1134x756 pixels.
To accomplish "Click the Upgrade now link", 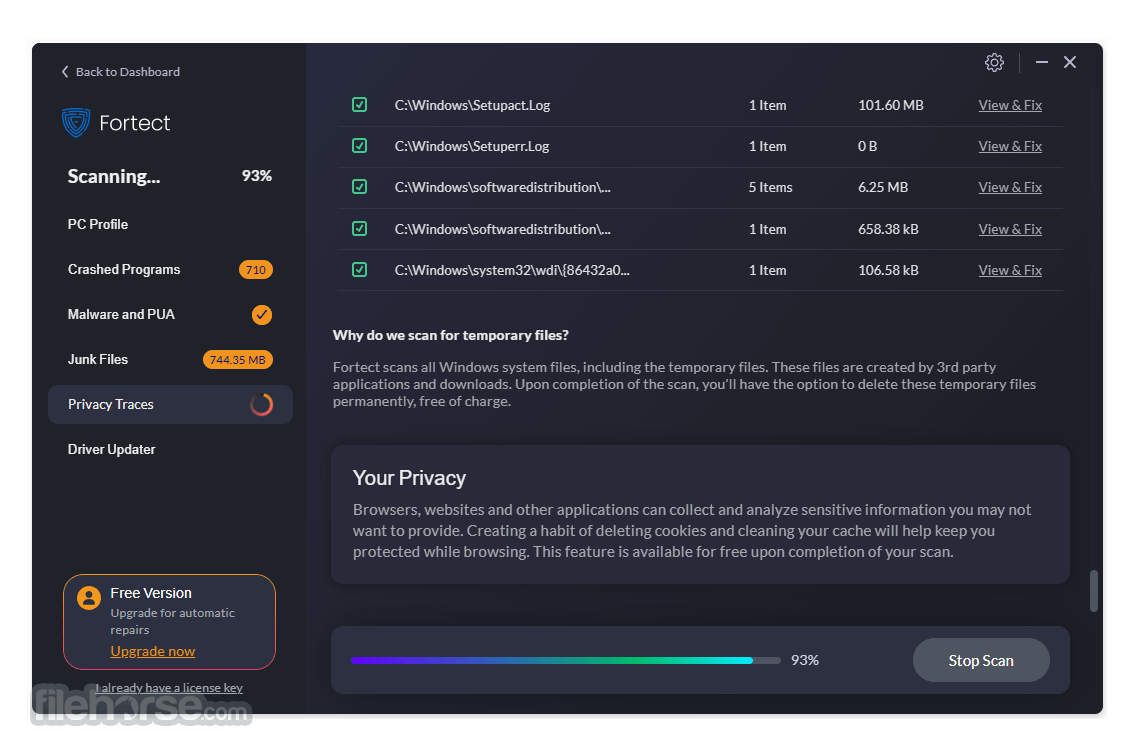I will coord(153,651).
